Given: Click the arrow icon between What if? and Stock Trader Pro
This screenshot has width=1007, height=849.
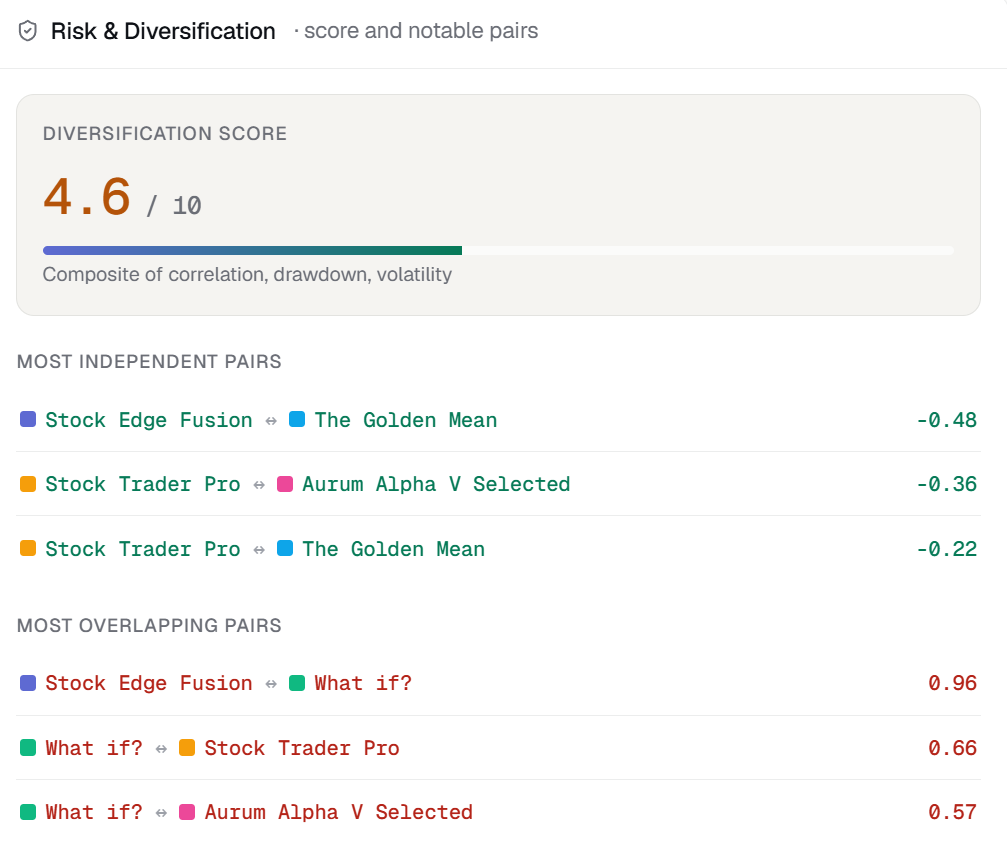Looking at the screenshot, I should 161,749.
